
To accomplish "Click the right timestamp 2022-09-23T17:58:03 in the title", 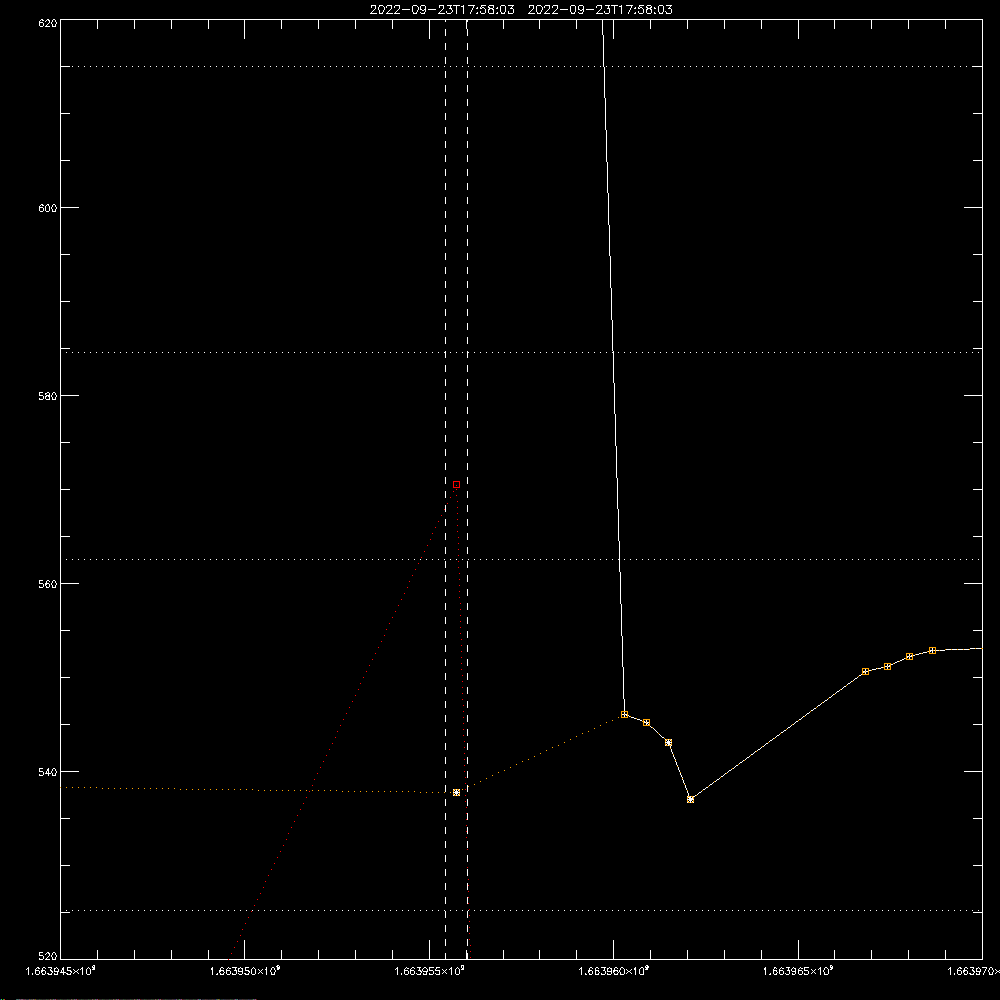I will (600, 10).
